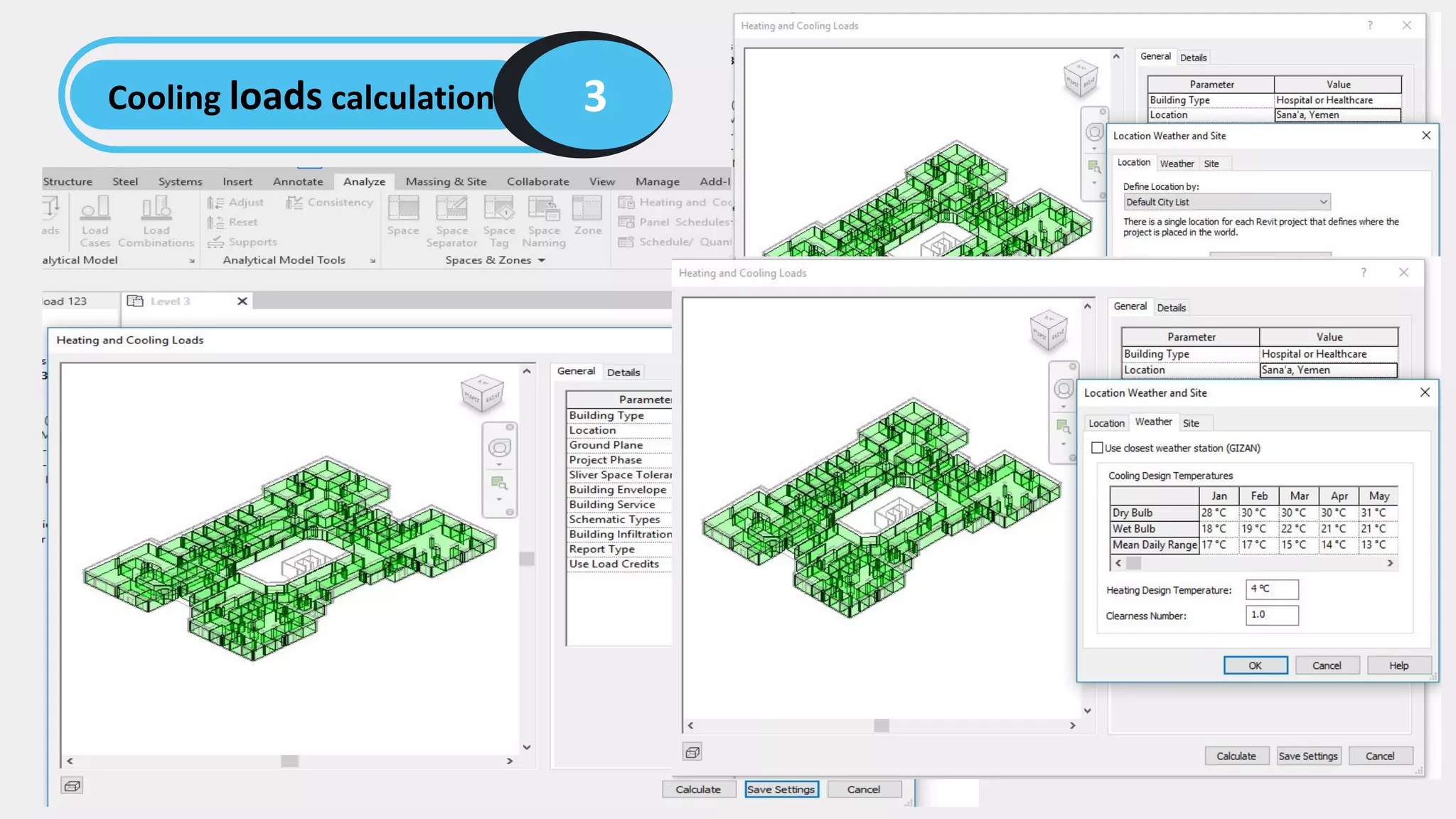The width and height of the screenshot is (1456, 819).
Task: Switch to the Analyze ribbon tab
Action: (364, 181)
